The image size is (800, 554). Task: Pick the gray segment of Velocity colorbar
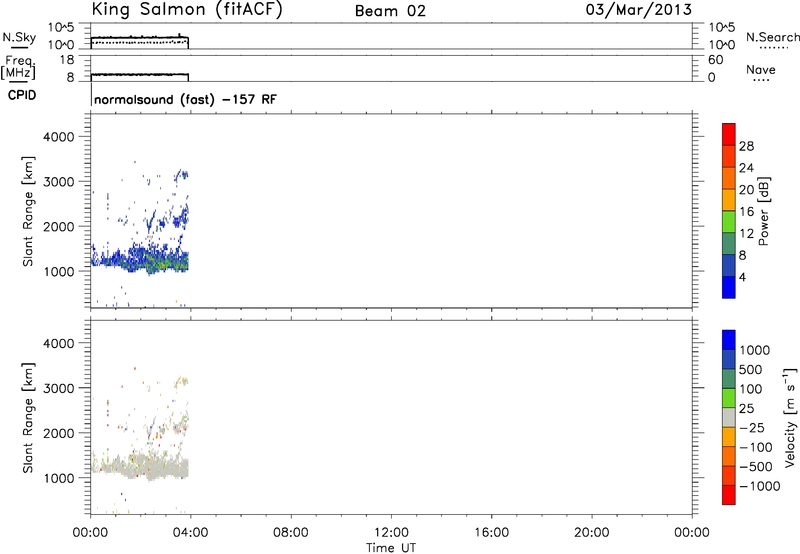click(x=729, y=418)
